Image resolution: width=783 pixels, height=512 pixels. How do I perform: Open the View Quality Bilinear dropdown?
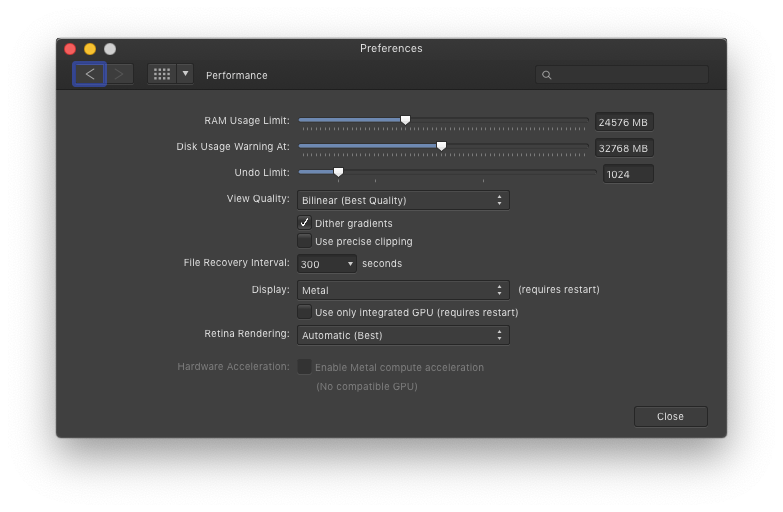pos(403,200)
